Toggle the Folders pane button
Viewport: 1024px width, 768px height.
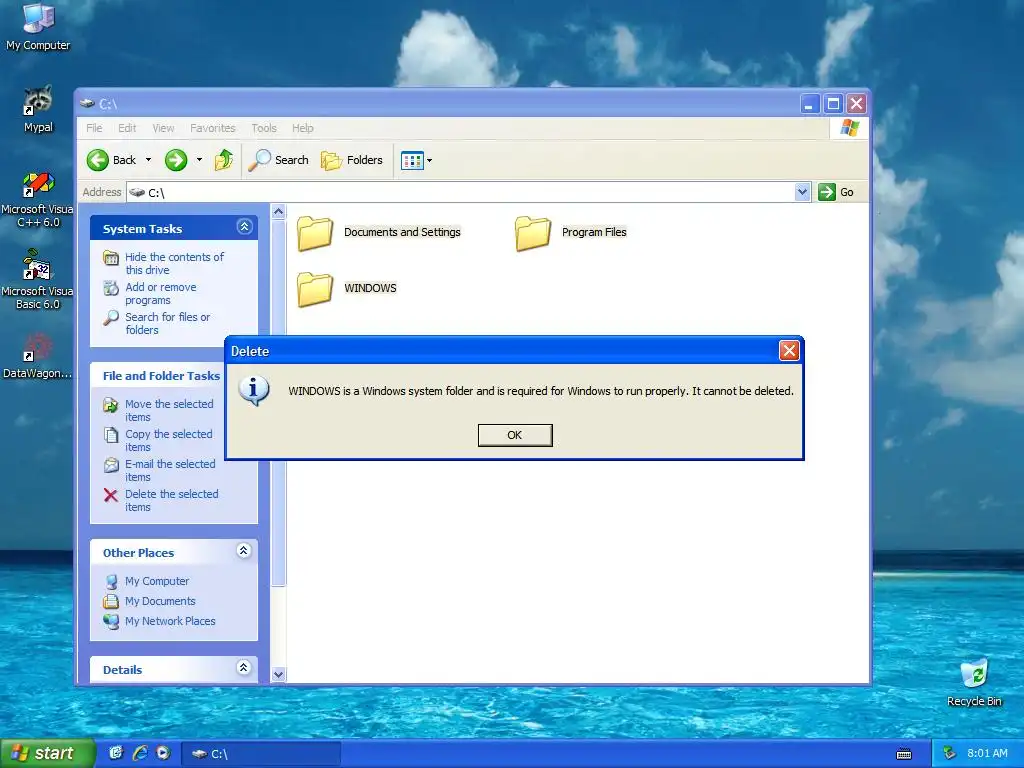352,160
